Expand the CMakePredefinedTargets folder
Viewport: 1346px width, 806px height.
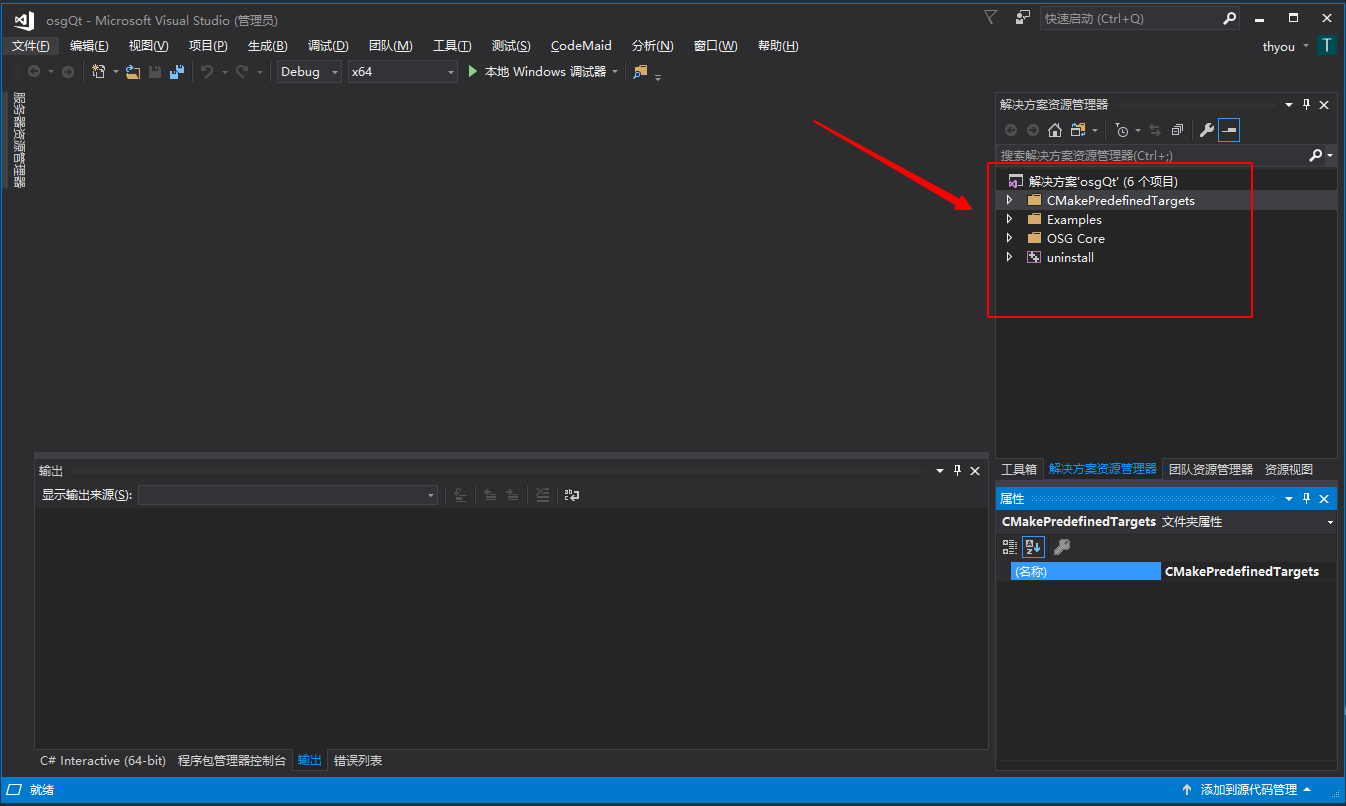(1009, 200)
